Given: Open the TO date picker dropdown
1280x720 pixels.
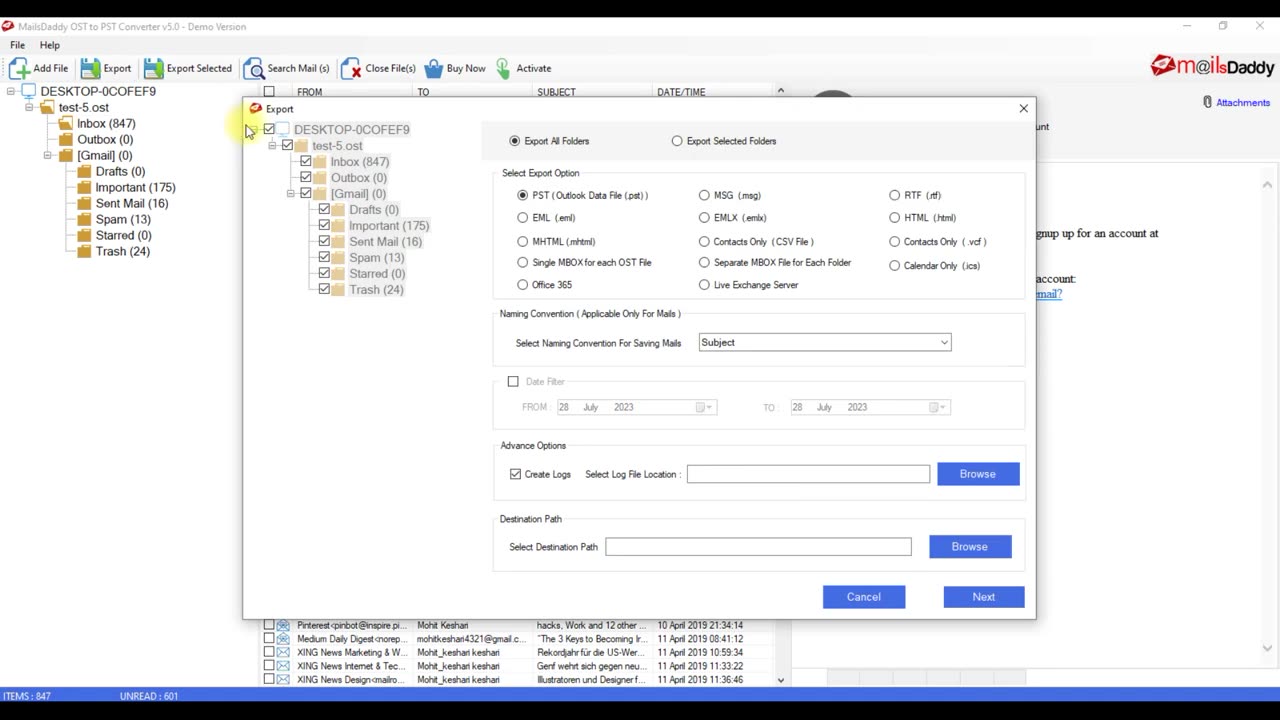Looking at the screenshot, I should click(938, 407).
